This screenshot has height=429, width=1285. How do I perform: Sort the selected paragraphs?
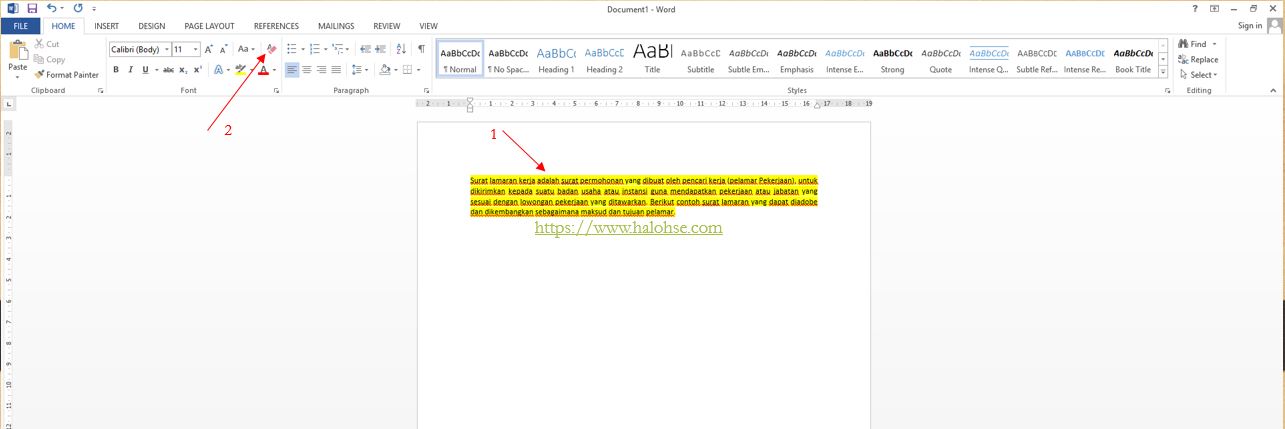click(401, 49)
